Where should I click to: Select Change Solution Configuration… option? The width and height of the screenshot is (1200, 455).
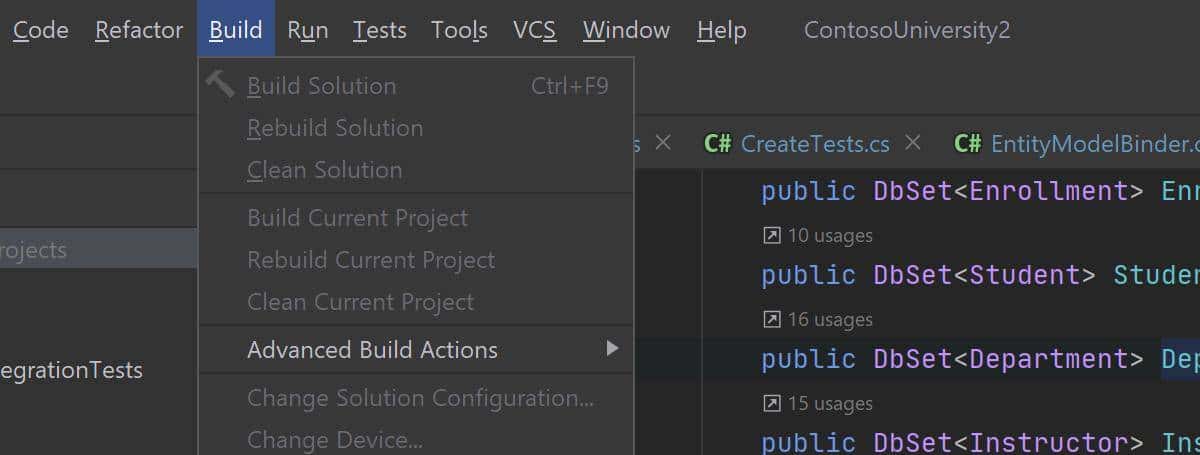coord(420,398)
